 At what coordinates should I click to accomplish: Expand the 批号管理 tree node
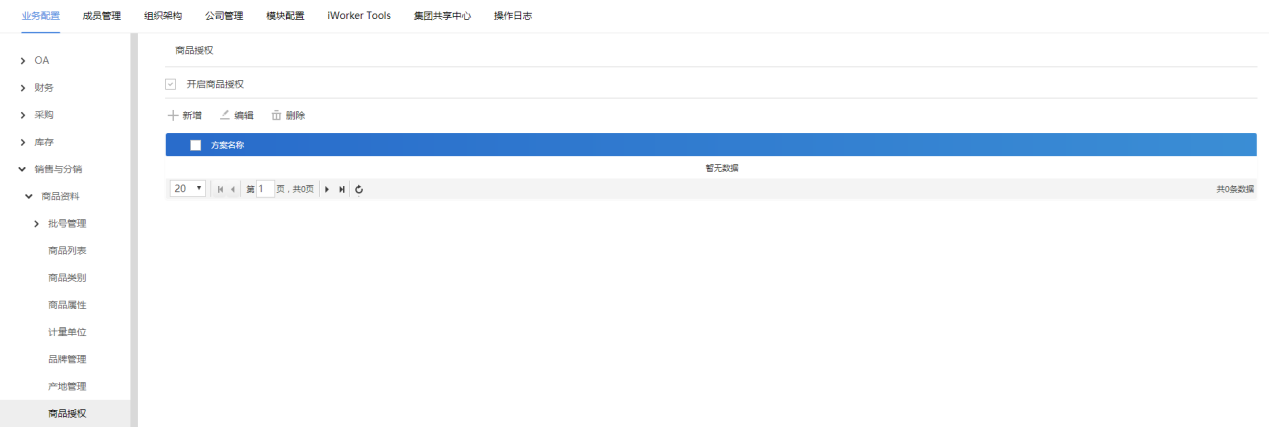coord(36,223)
